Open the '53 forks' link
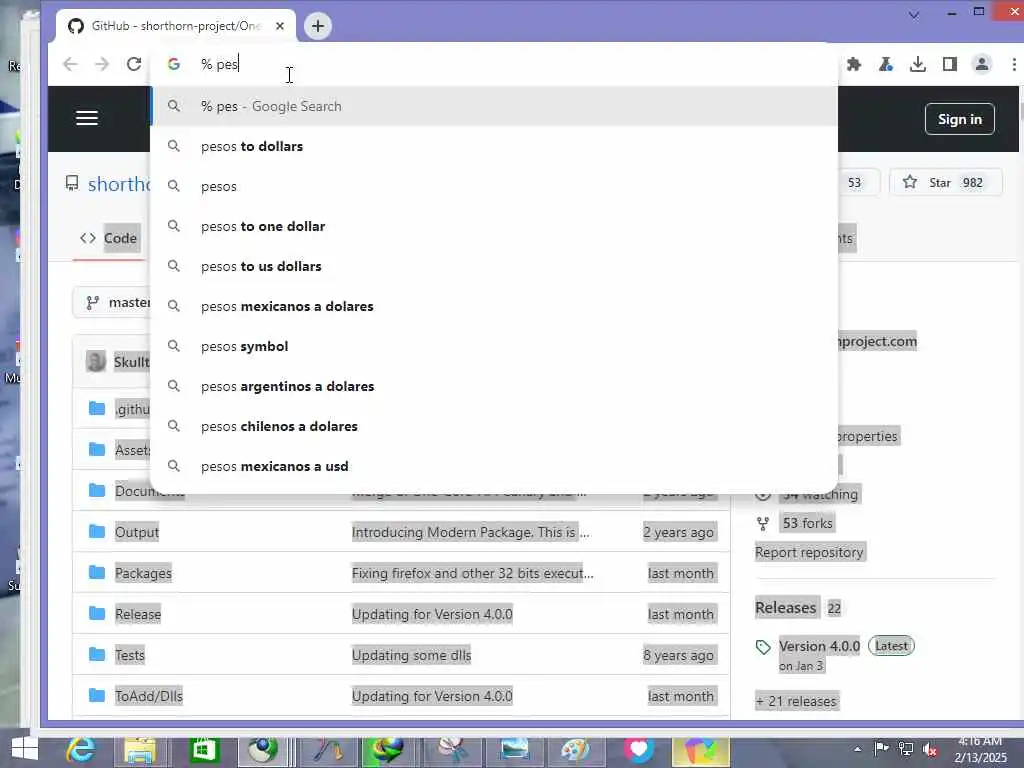This screenshot has width=1024, height=768. [x=807, y=523]
